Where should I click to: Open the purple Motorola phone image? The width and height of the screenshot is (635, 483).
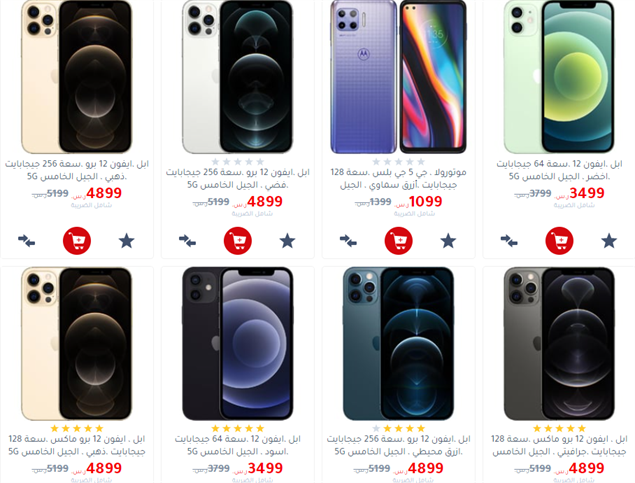pyautogui.click(x=398, y=77)
